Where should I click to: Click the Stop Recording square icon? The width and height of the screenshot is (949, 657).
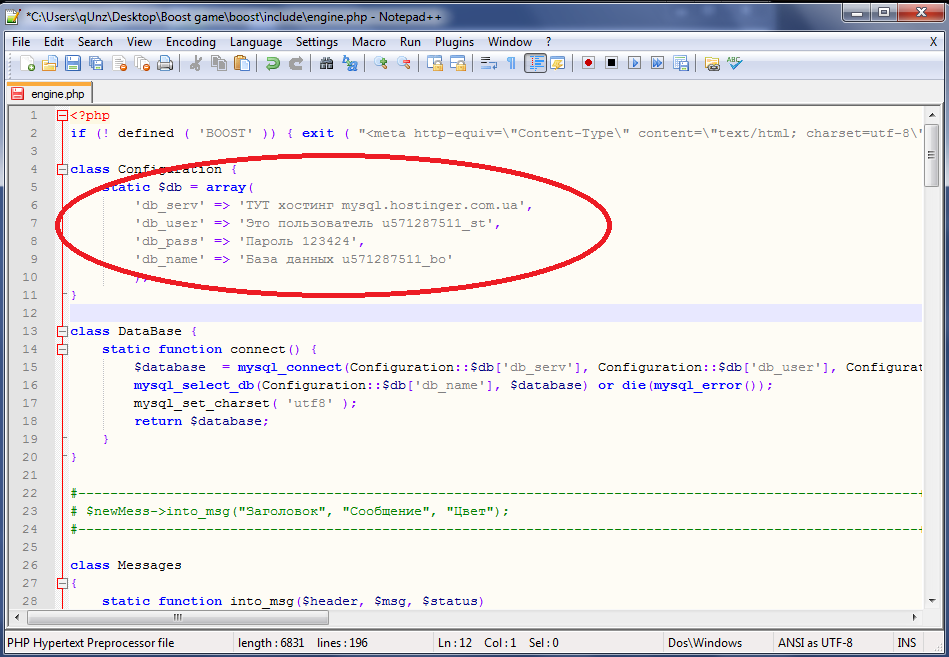(x=611, y=63)
